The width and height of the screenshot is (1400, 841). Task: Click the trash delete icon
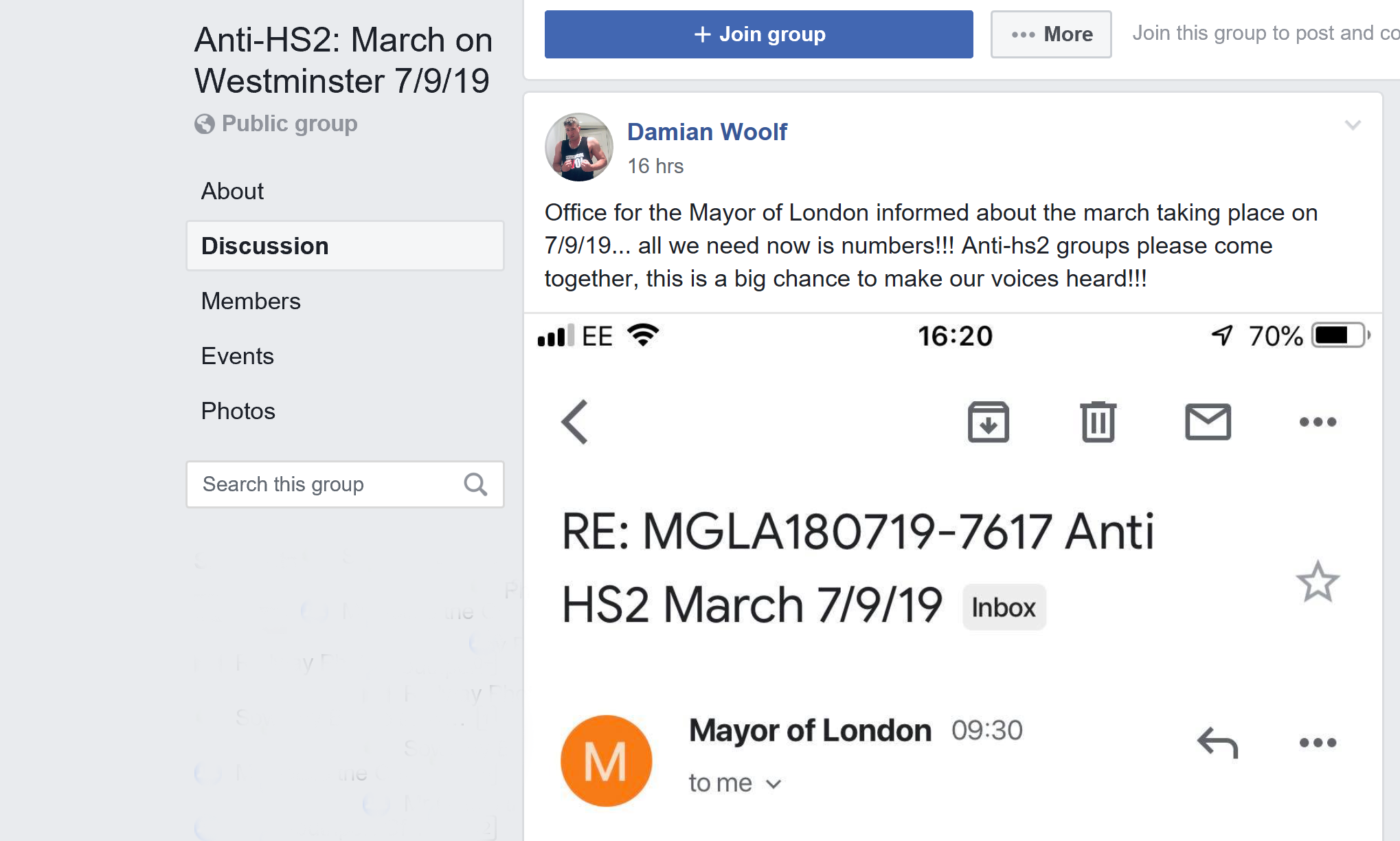click(1098, 422)
